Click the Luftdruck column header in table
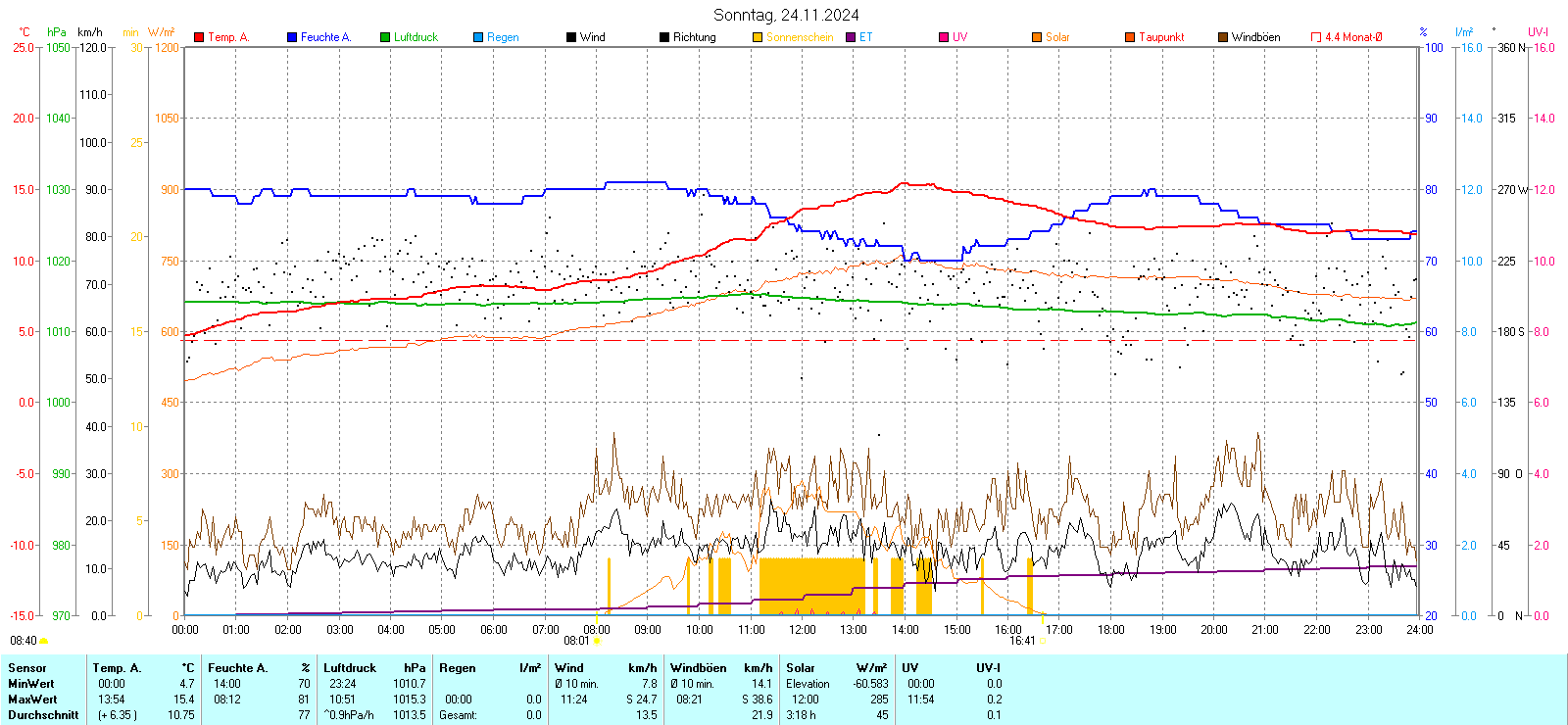The width and height of the screenshot is (1568, 725). (x=350, y=668)
